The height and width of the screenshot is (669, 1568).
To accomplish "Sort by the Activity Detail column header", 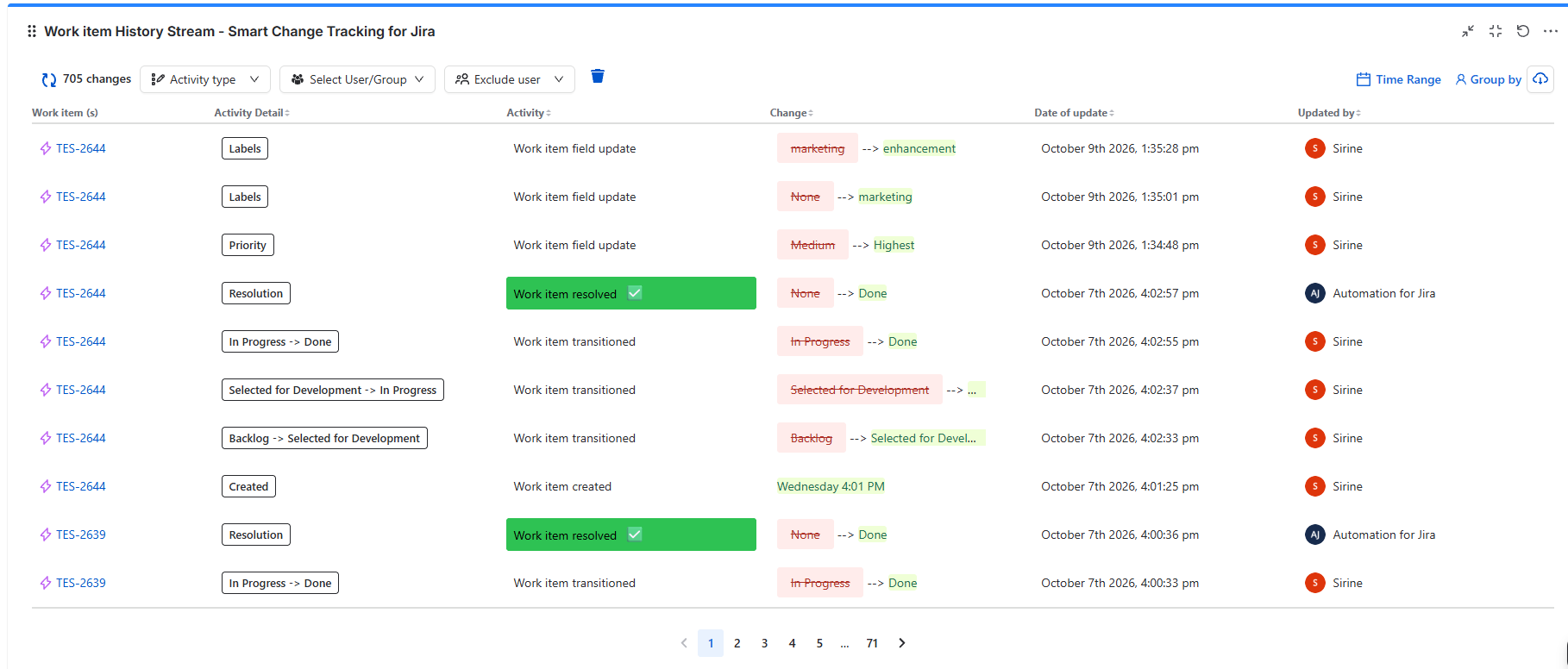I will pos(252,113).
